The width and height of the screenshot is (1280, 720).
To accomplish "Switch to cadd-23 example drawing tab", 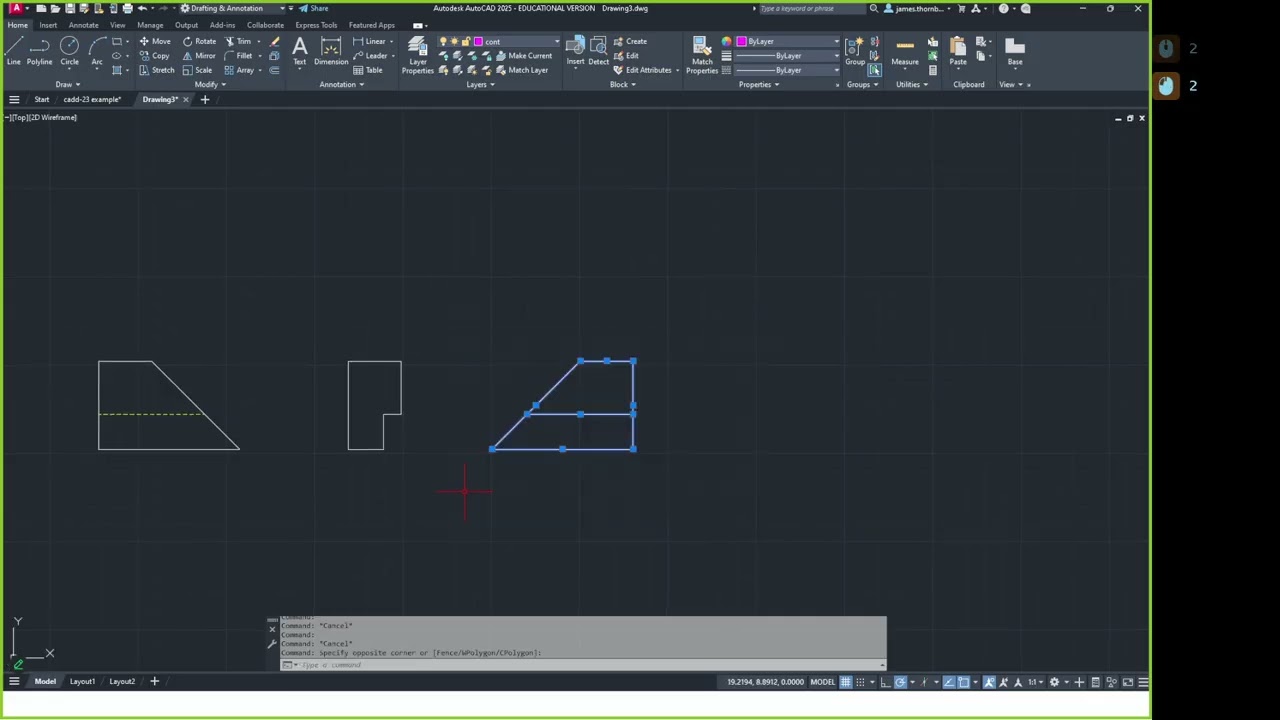I will (92, 99).
